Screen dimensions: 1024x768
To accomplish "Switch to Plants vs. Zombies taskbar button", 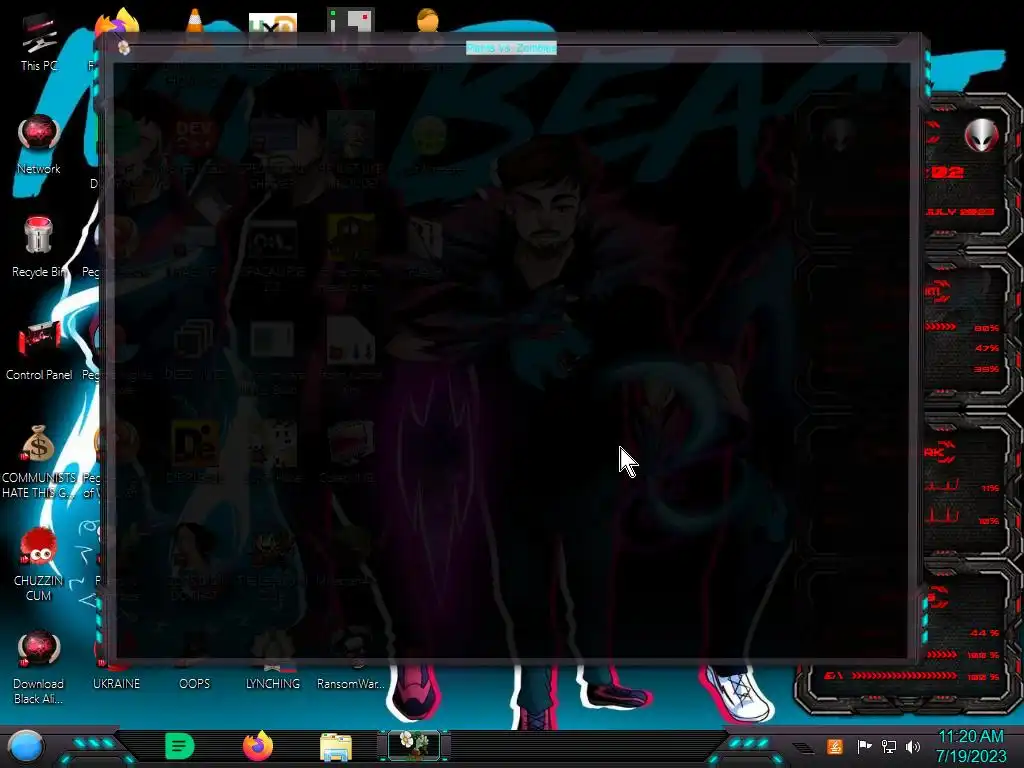I will tap(414, 746).
